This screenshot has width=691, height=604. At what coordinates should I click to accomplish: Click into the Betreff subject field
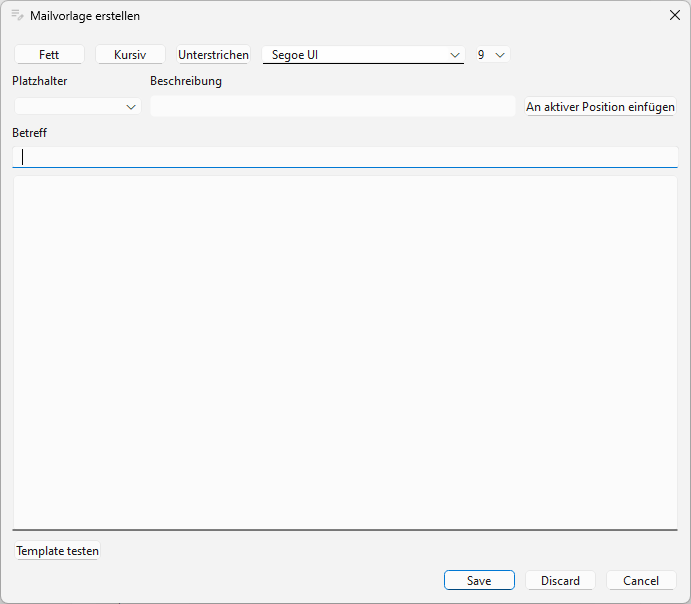(x=345, y=157)
